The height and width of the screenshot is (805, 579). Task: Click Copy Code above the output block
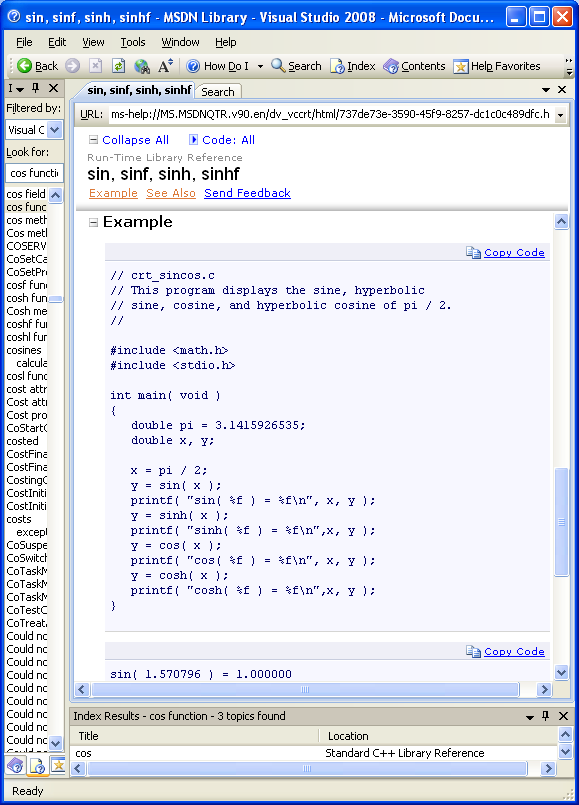pyautogui.click(x=514, y=651)
